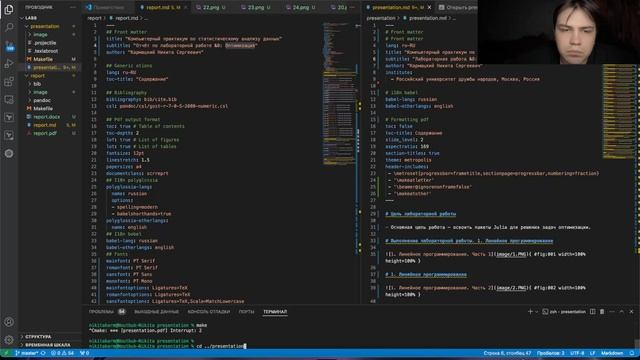Open the Remote Explorer activity icon
Image resolution: width=640 pixels, height=360 pixels.
coord(9,100)
